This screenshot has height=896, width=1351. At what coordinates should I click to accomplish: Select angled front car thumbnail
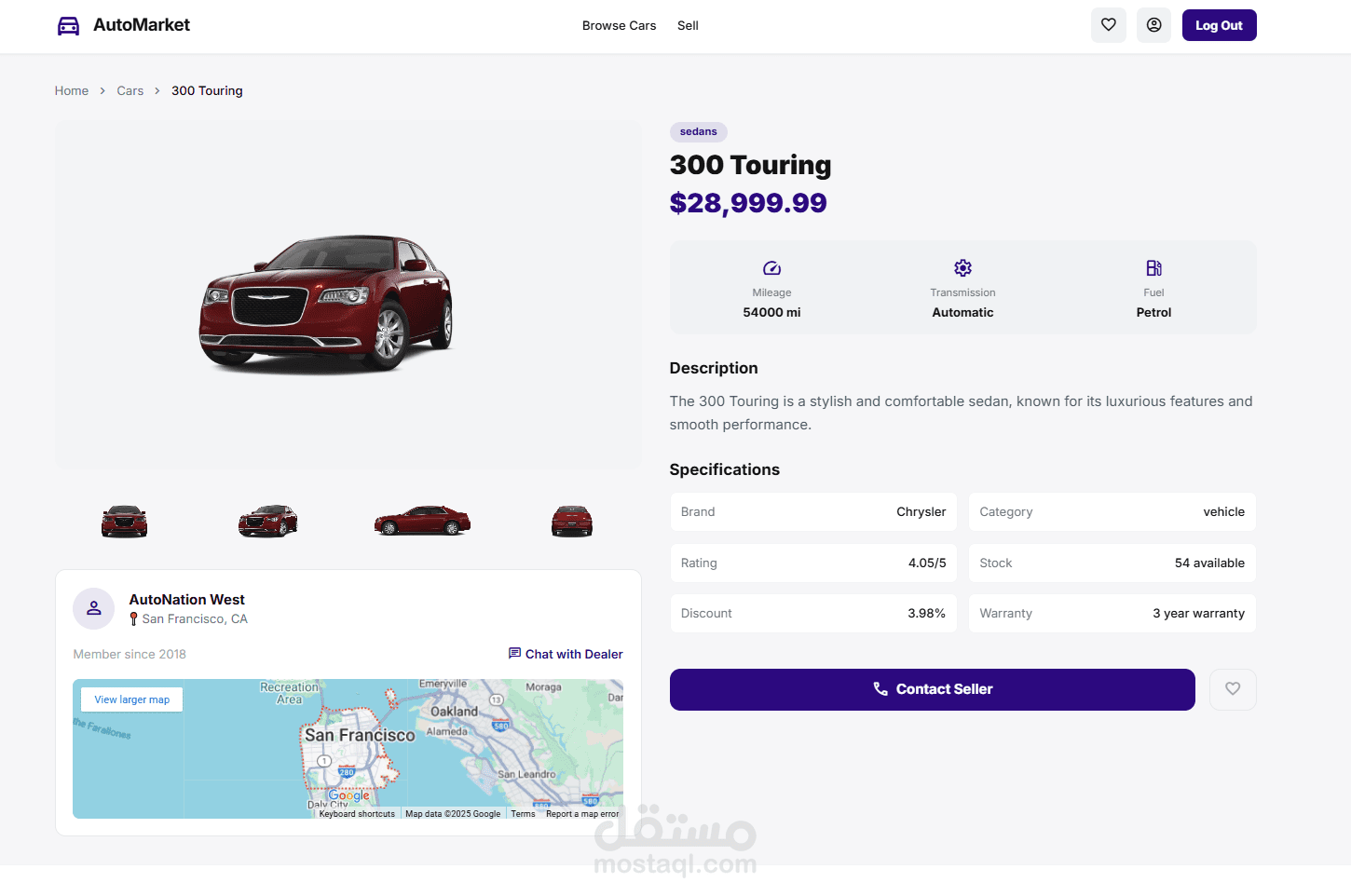click(x=268, y=522)
